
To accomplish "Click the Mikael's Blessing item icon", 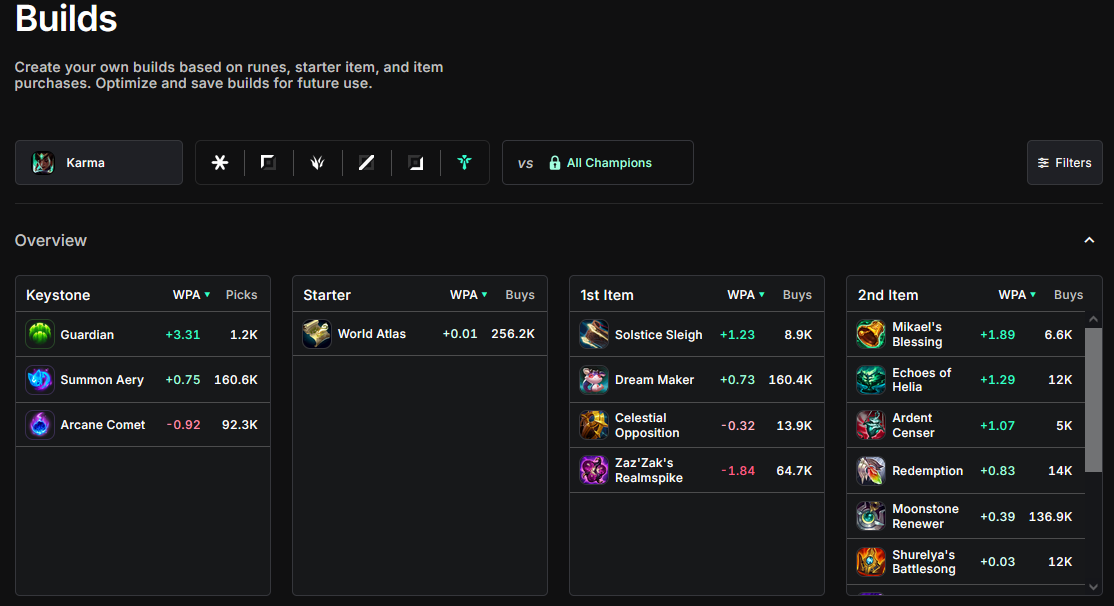I will click(870, 335).
